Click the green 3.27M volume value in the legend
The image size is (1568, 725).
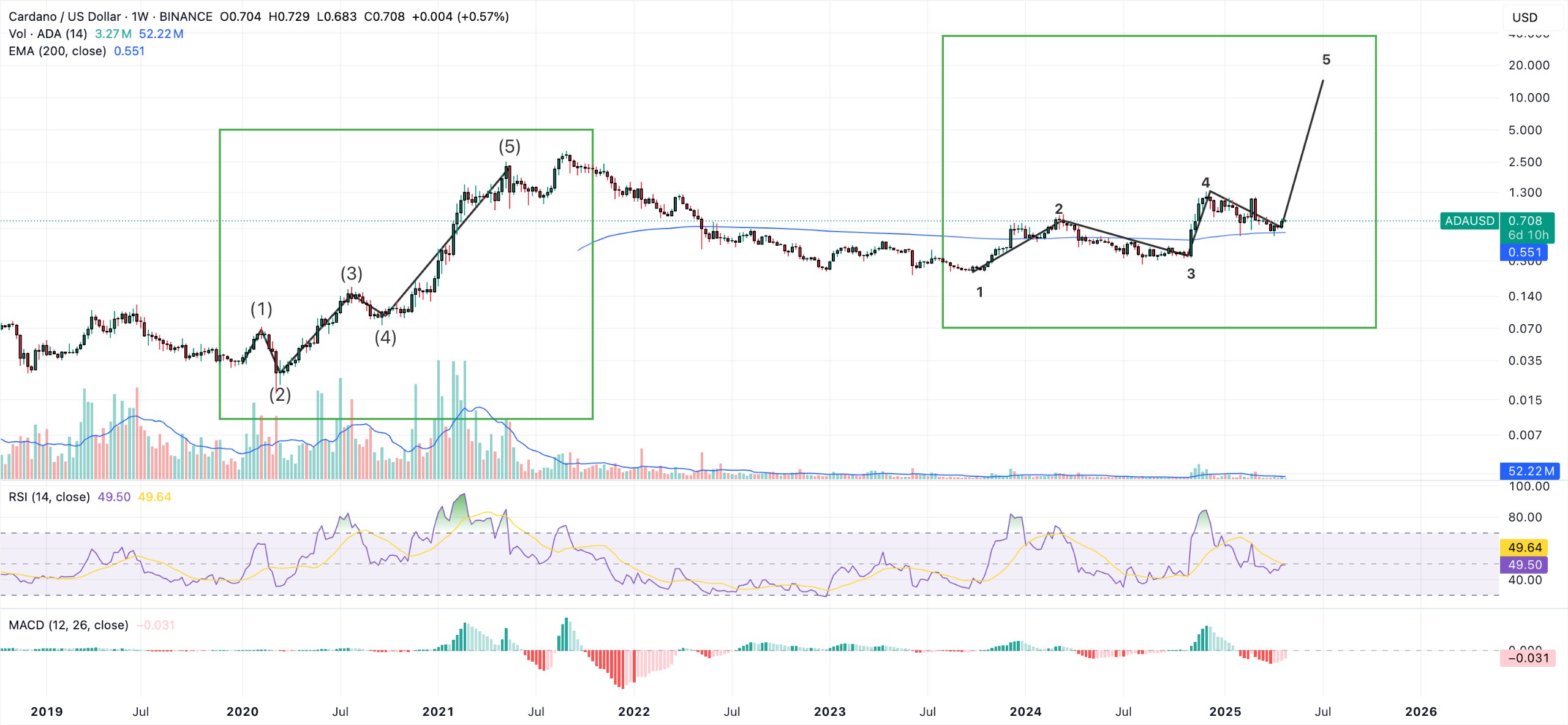(x=112, y=34)
